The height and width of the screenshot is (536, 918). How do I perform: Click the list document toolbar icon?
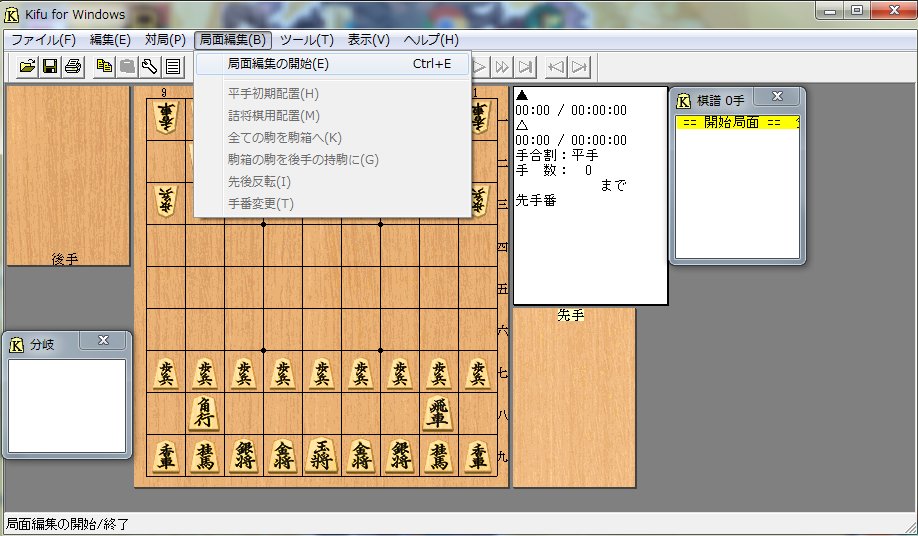point(173,67)
